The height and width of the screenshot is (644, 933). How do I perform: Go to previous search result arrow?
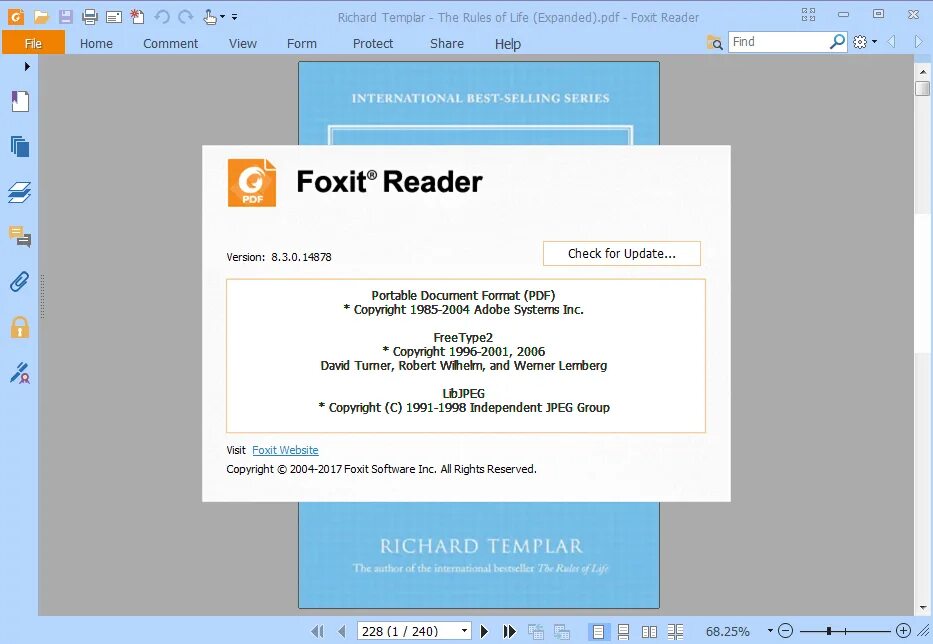[891, 42]
